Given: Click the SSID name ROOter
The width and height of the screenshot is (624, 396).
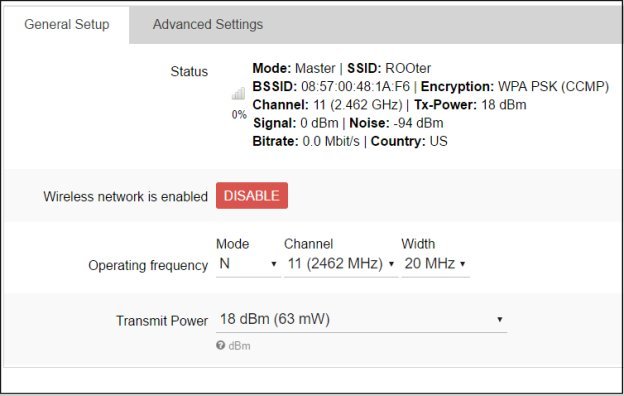Looking at the screenshot, I should pyautogui.click(x=408, y=68).
